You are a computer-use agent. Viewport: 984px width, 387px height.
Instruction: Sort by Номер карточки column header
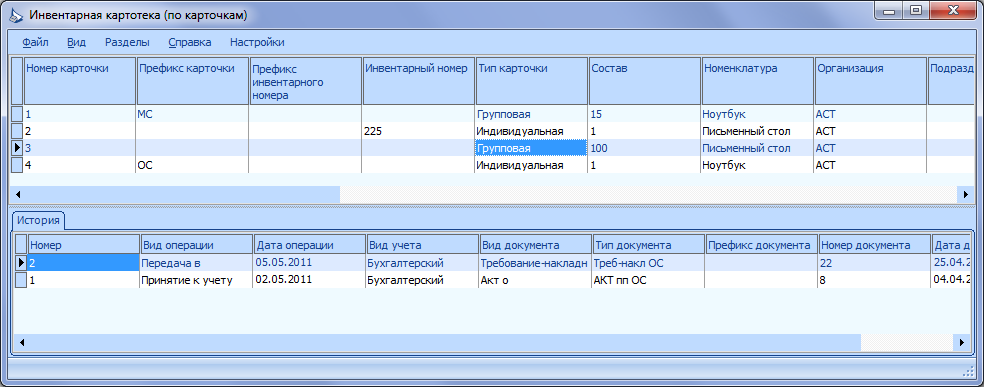(x=80, y=81)
